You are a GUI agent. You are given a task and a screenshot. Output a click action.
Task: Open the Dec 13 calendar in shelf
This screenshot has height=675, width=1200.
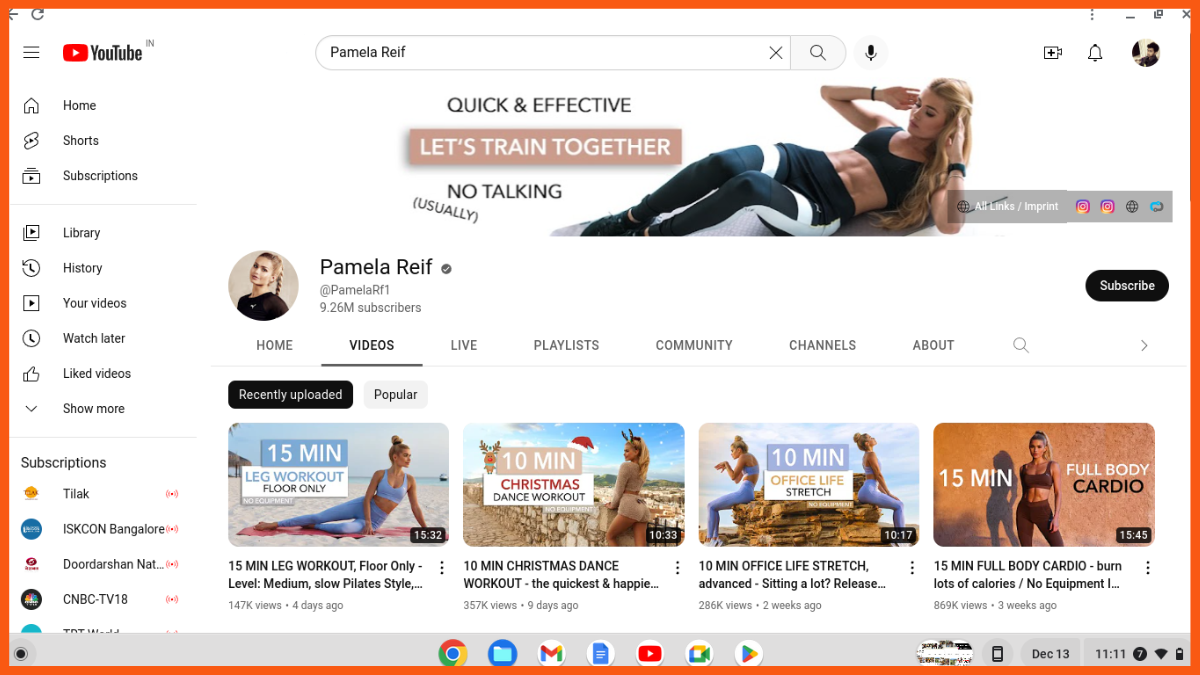(1050, 654)
